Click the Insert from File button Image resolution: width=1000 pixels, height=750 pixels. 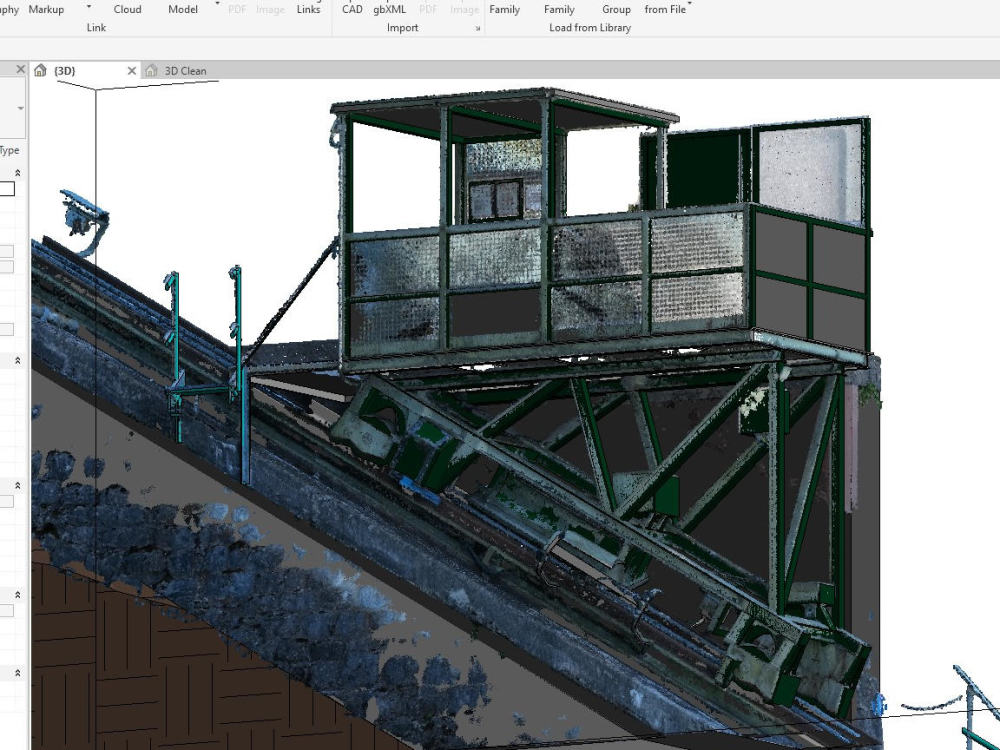point(665,9)
